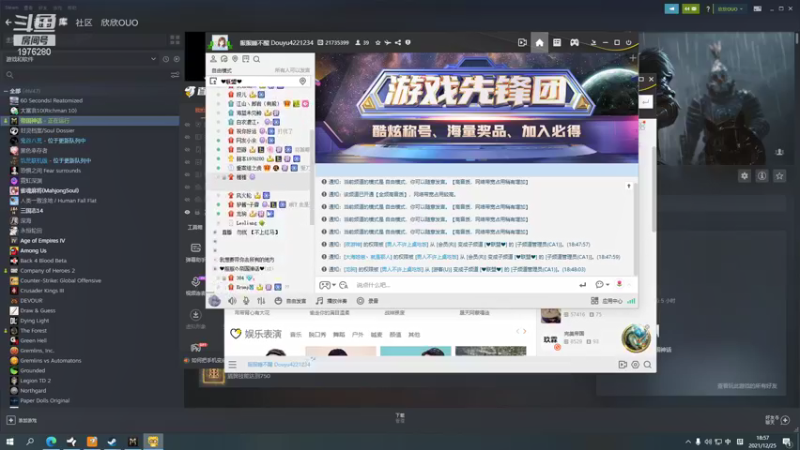
Task: Open Steam download manager at bottom center
Action: 400,418
